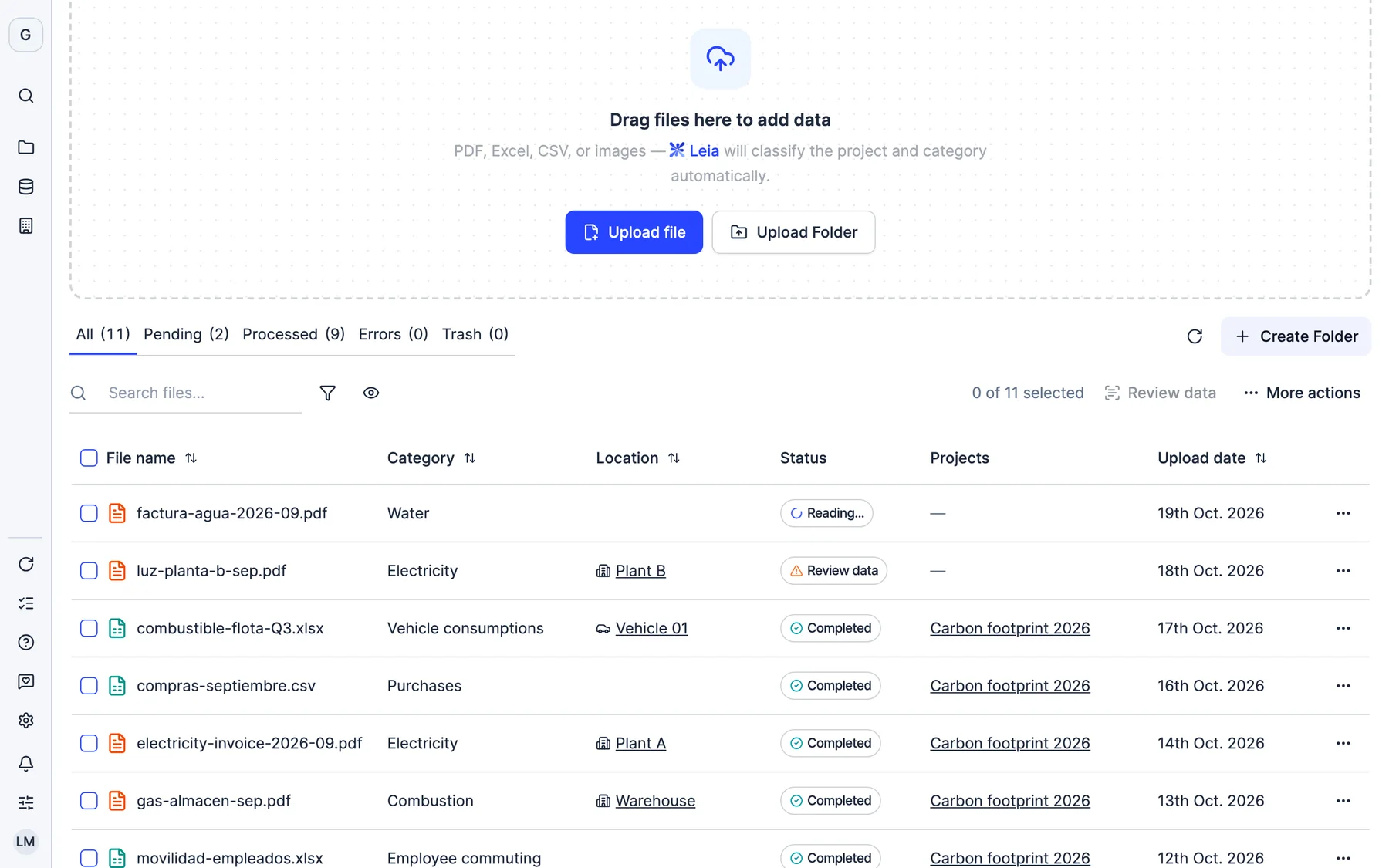Open the settings gear in the sidebar

coord(25,720)
